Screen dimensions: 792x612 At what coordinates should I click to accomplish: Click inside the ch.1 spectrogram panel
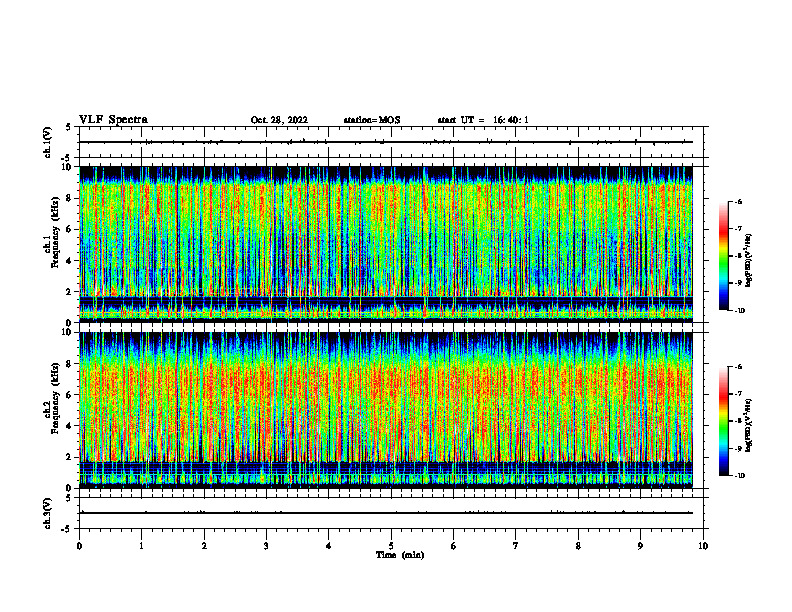click(386, 244)
